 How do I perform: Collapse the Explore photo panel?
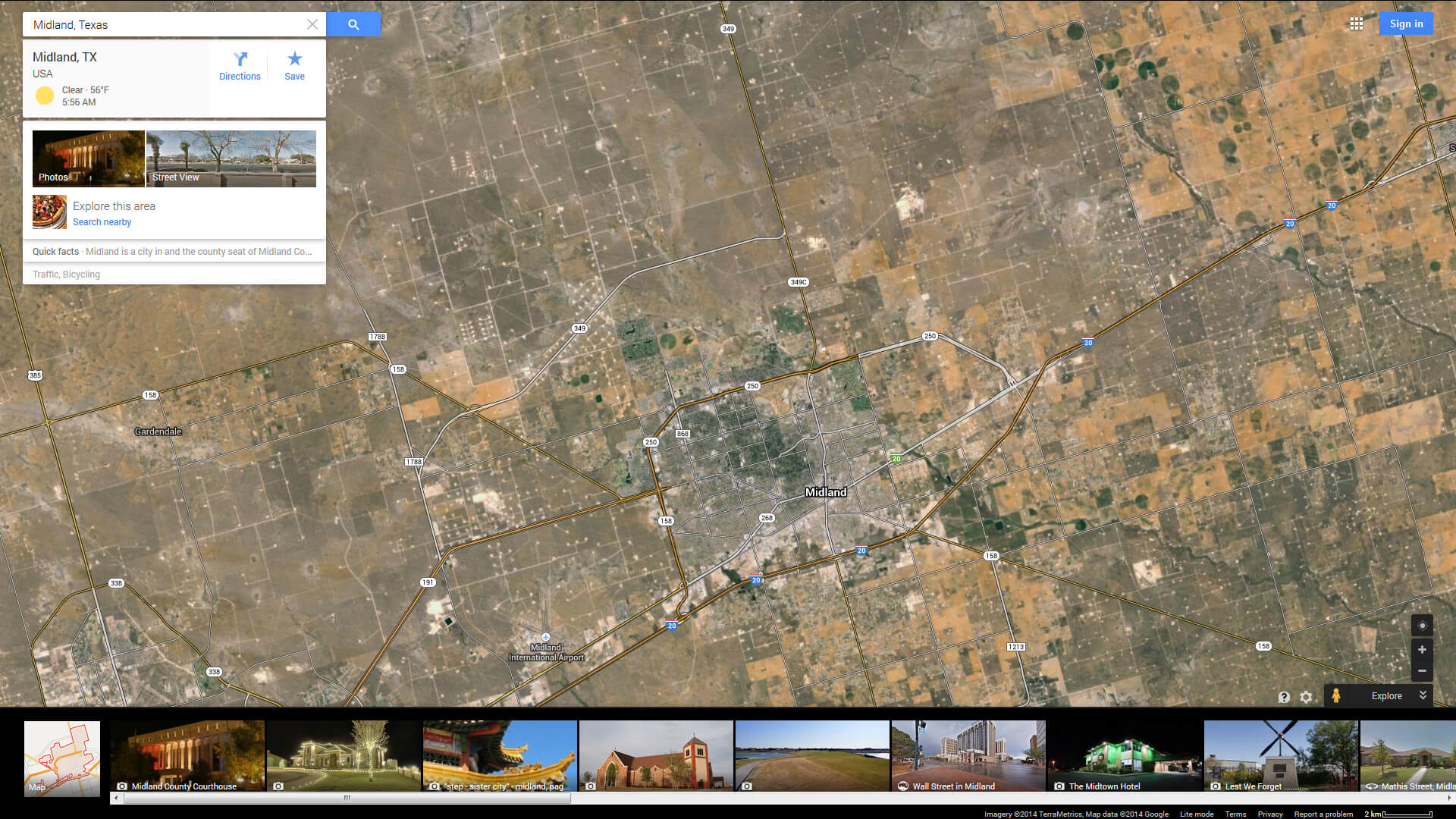pos(1423,695)
